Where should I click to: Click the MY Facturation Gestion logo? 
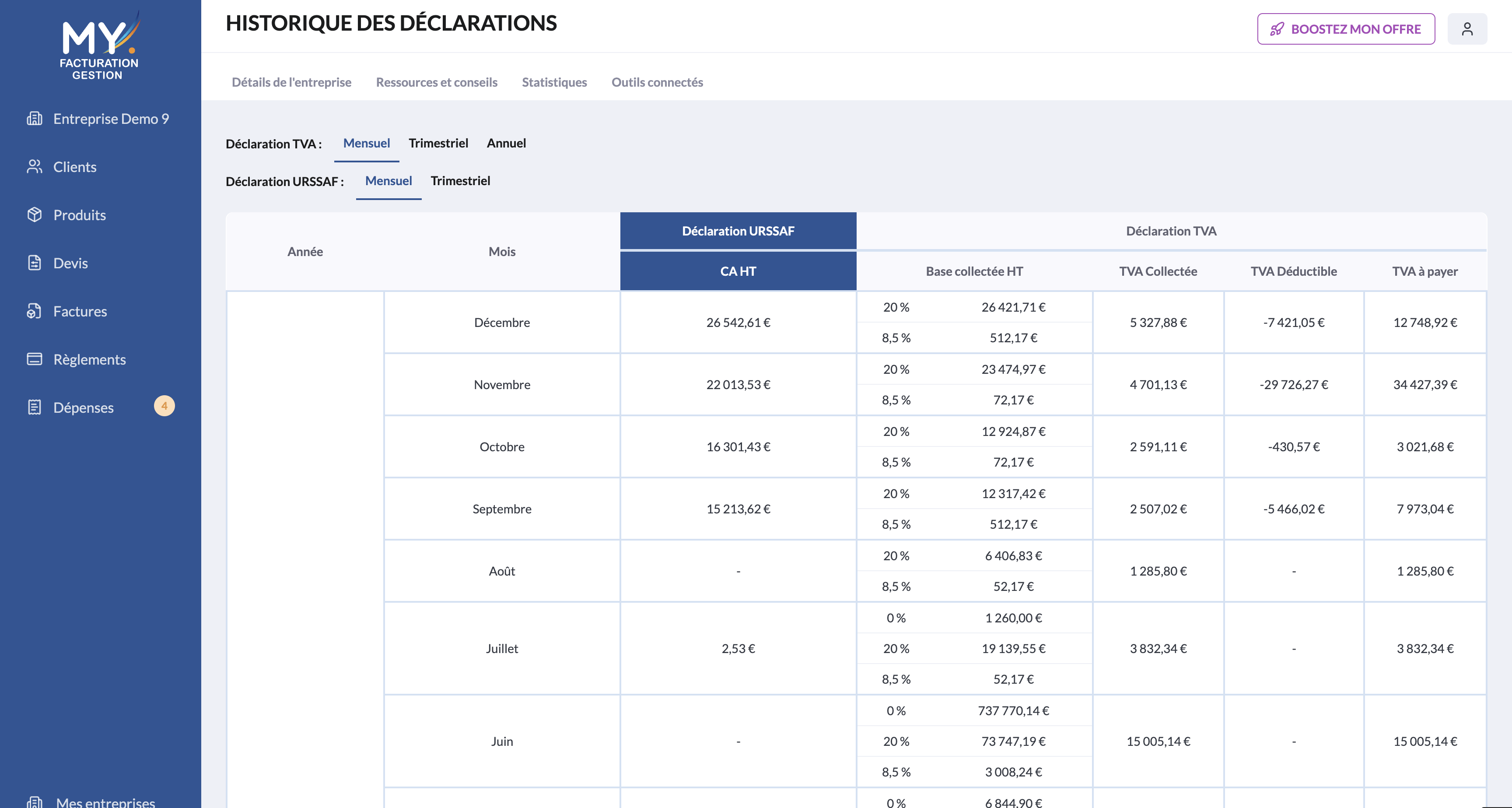[x=99, y=45]
